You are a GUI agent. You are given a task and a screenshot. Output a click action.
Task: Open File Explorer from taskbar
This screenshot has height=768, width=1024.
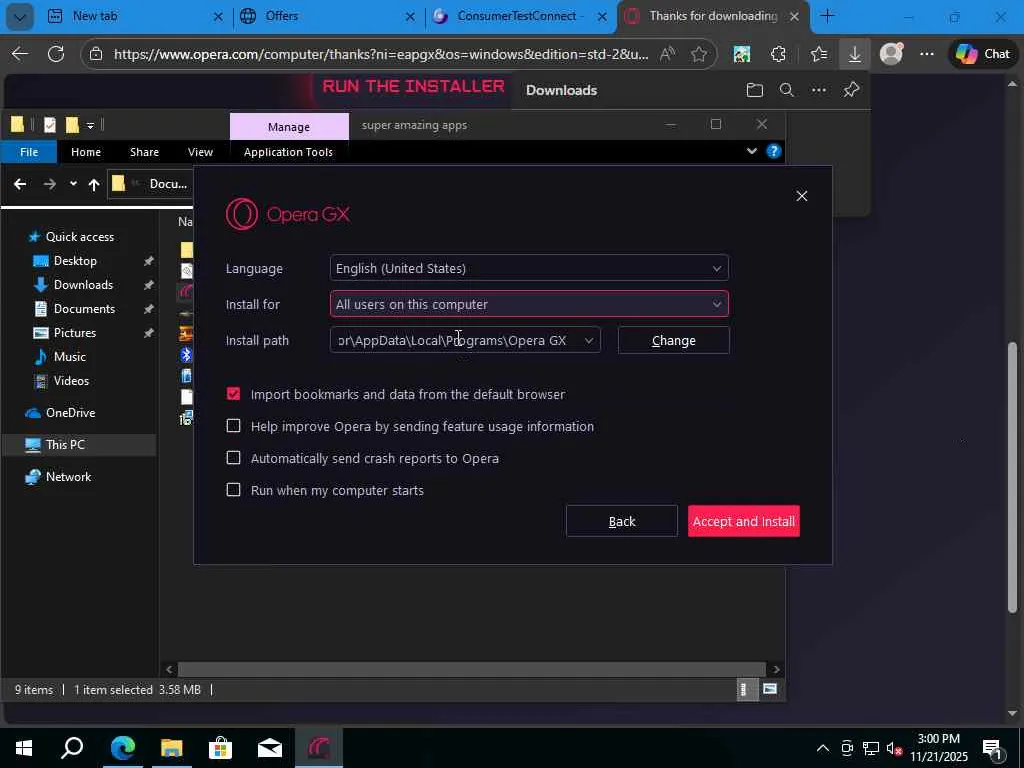(171, 748)
